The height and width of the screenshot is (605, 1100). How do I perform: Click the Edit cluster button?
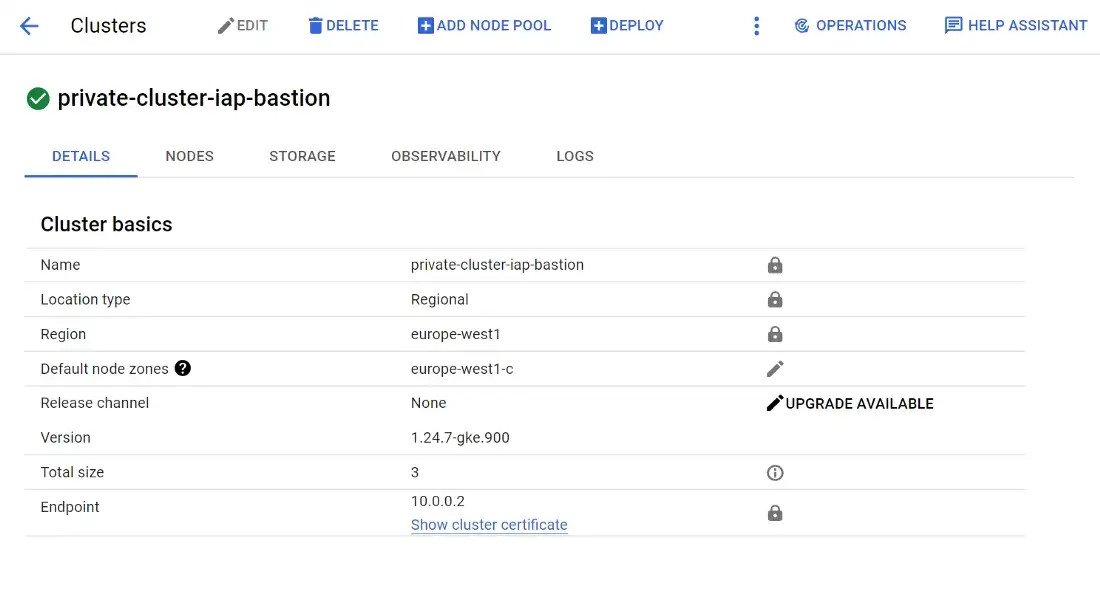click(242, 26)
